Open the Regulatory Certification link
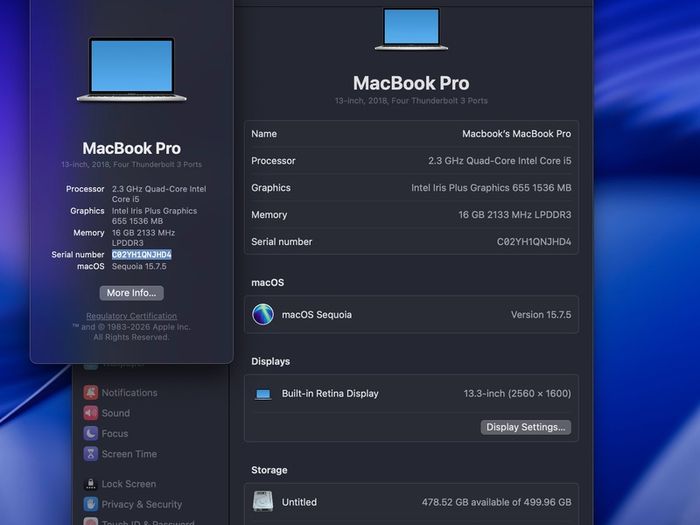Image resolution: width=700 pixels, height=525 pixels. tap(131, 316)
